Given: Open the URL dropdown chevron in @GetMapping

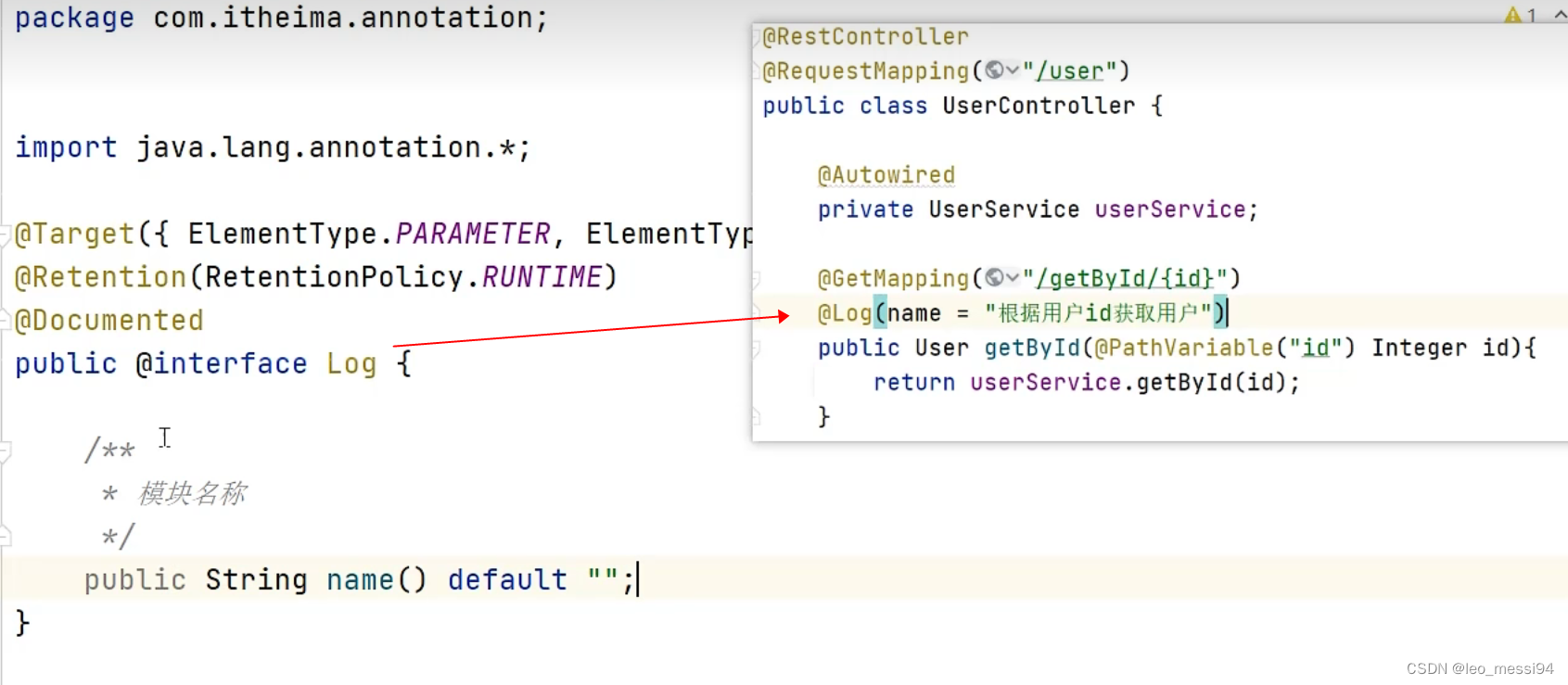Looking at the screenshot, I should click(x=1013, y=278).
